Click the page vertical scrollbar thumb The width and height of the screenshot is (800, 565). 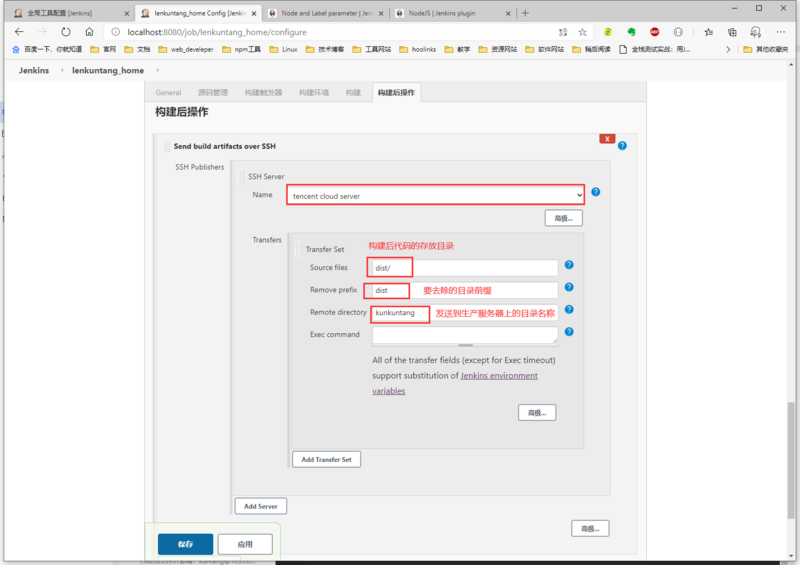791,459
